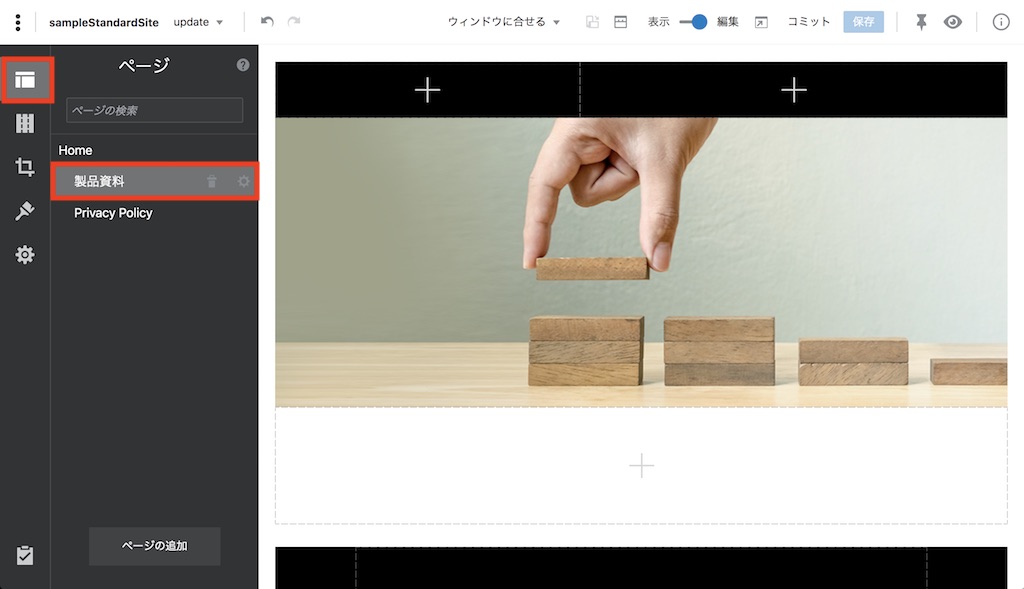Open settings gear for 製品資料 page
The height and width of the screenshot is (589, 1024).
pyautogui.click(x=243, y=182)
